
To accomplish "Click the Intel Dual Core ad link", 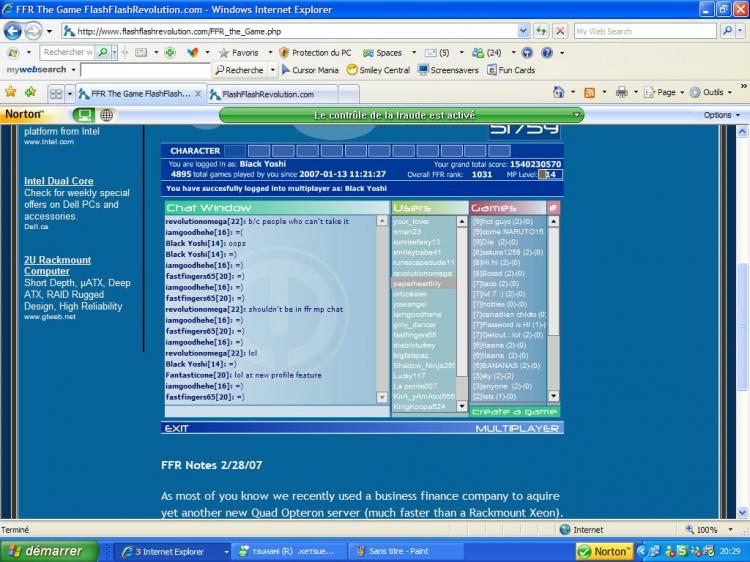I will (58, 181).
